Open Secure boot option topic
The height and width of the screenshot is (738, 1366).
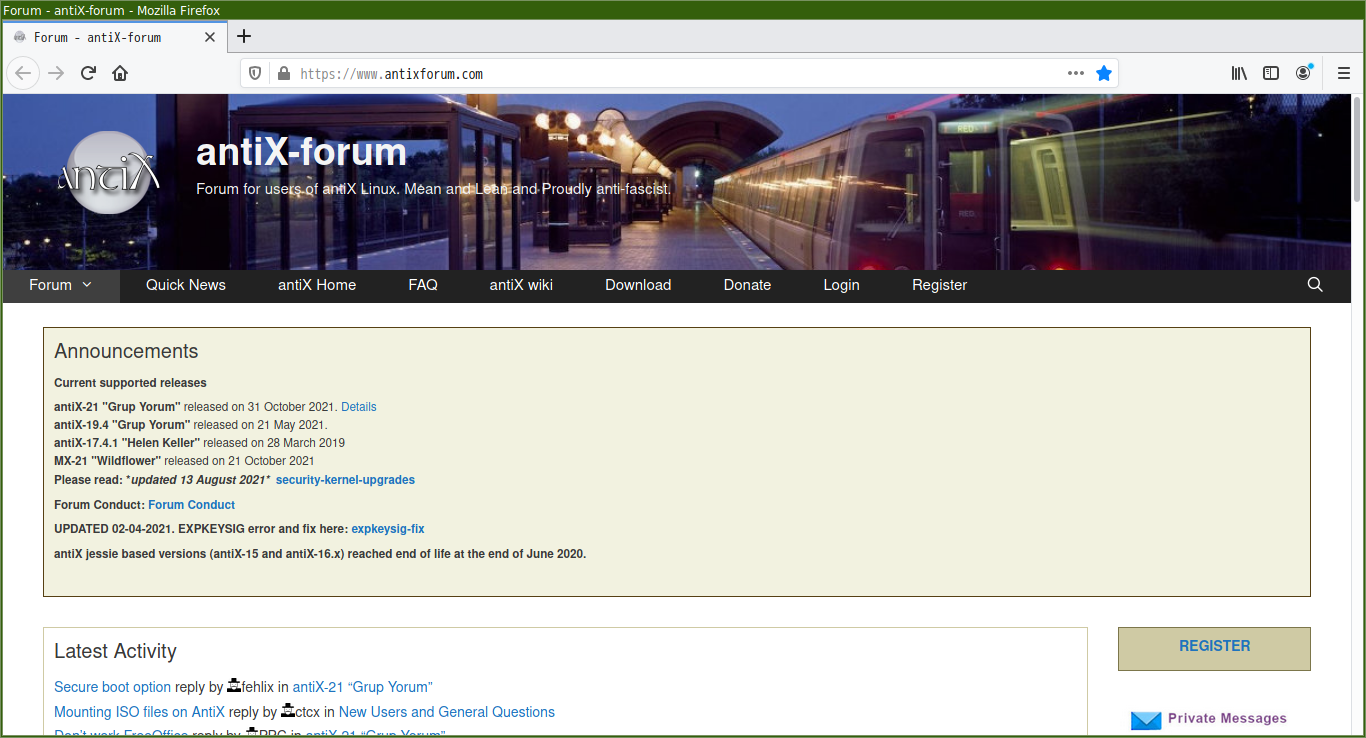point(113,687)
